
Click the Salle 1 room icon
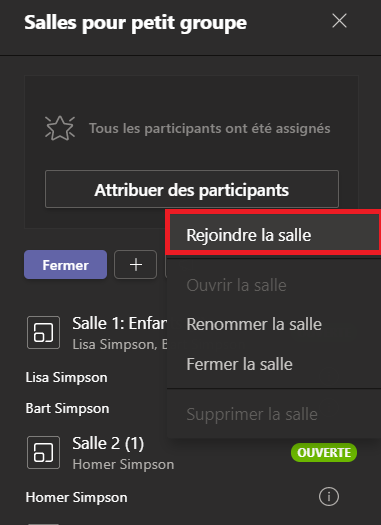tap(44, 332)
